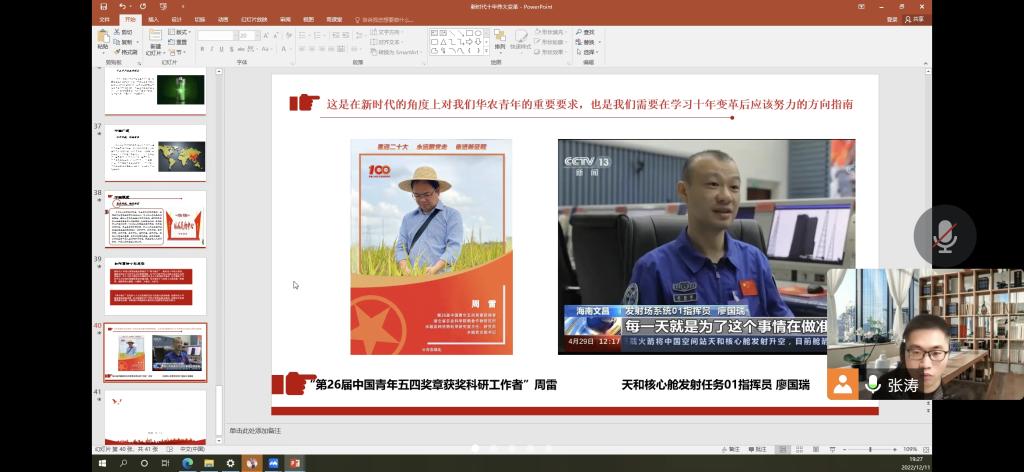Toggle italic formatting in the font group
Screen dimensions: 1024x472
pyautogui.click(x=210, y=49)
